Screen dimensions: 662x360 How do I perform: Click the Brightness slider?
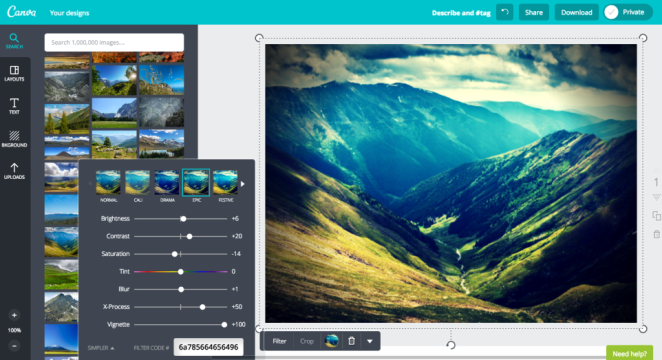181,219
